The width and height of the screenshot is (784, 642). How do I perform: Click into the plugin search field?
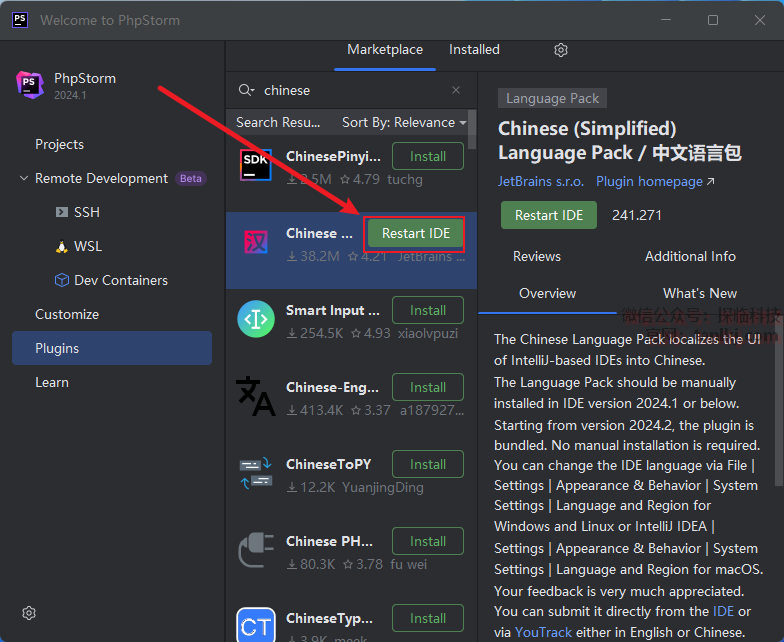(350, 90)
